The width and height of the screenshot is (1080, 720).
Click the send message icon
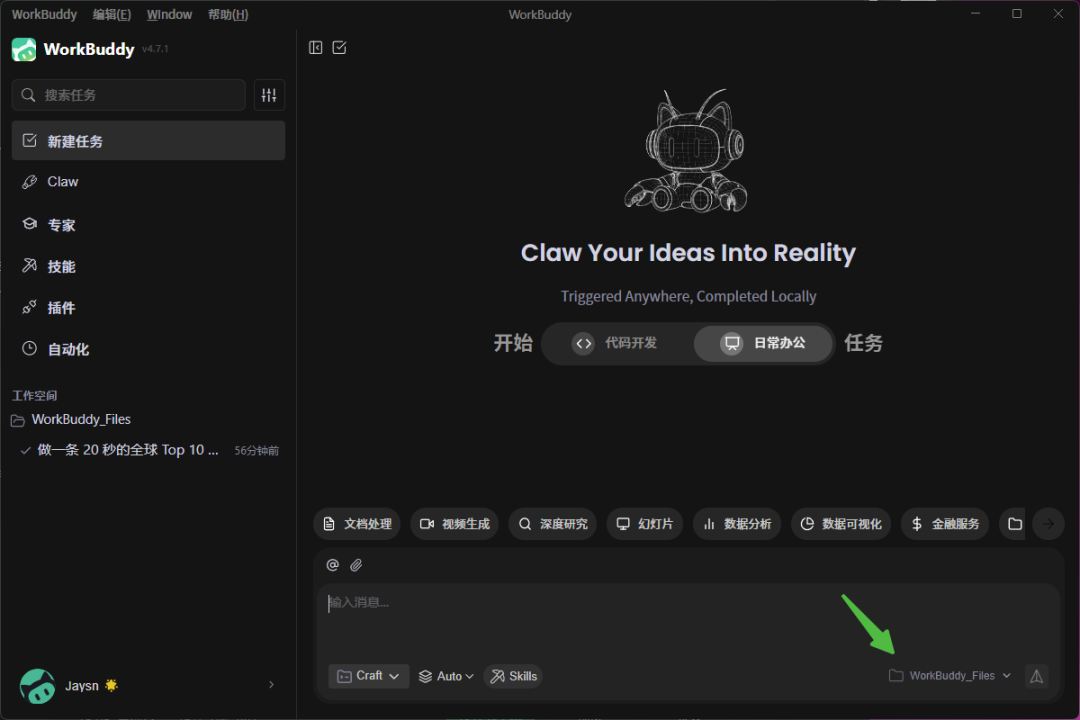(1037, 676)
